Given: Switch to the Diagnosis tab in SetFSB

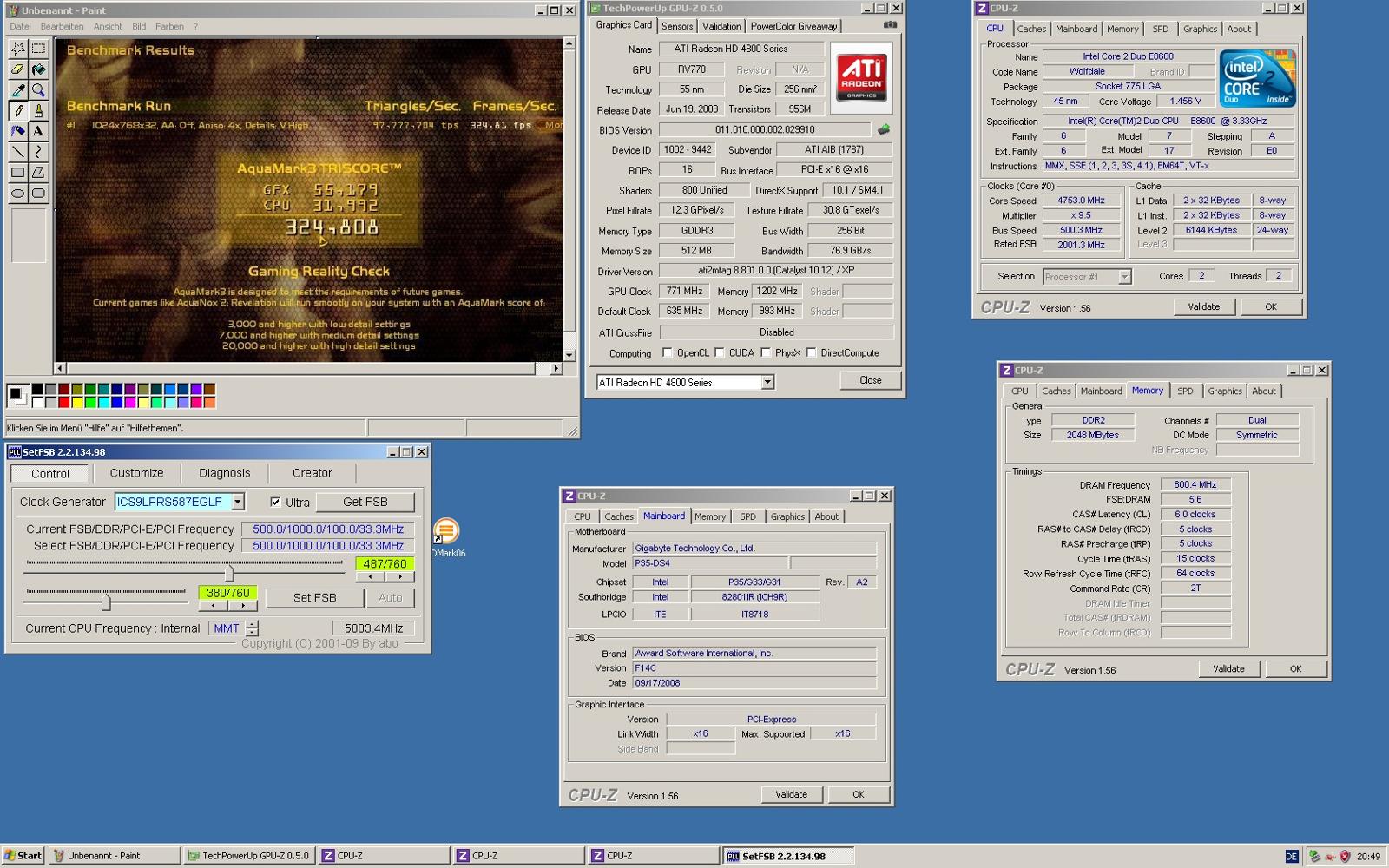Looking at the screenshot, I should pyautogui.click(x=224, y=473).
